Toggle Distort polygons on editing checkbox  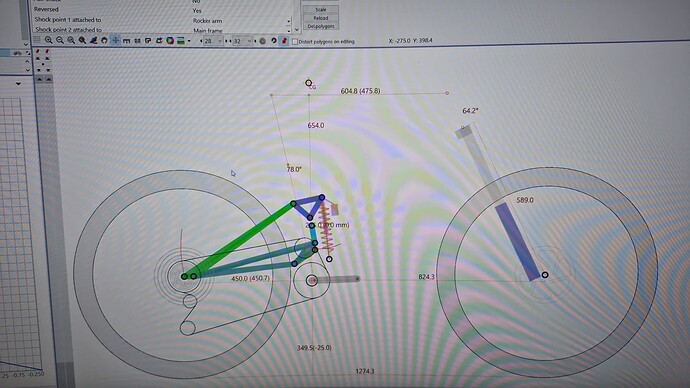295,42
